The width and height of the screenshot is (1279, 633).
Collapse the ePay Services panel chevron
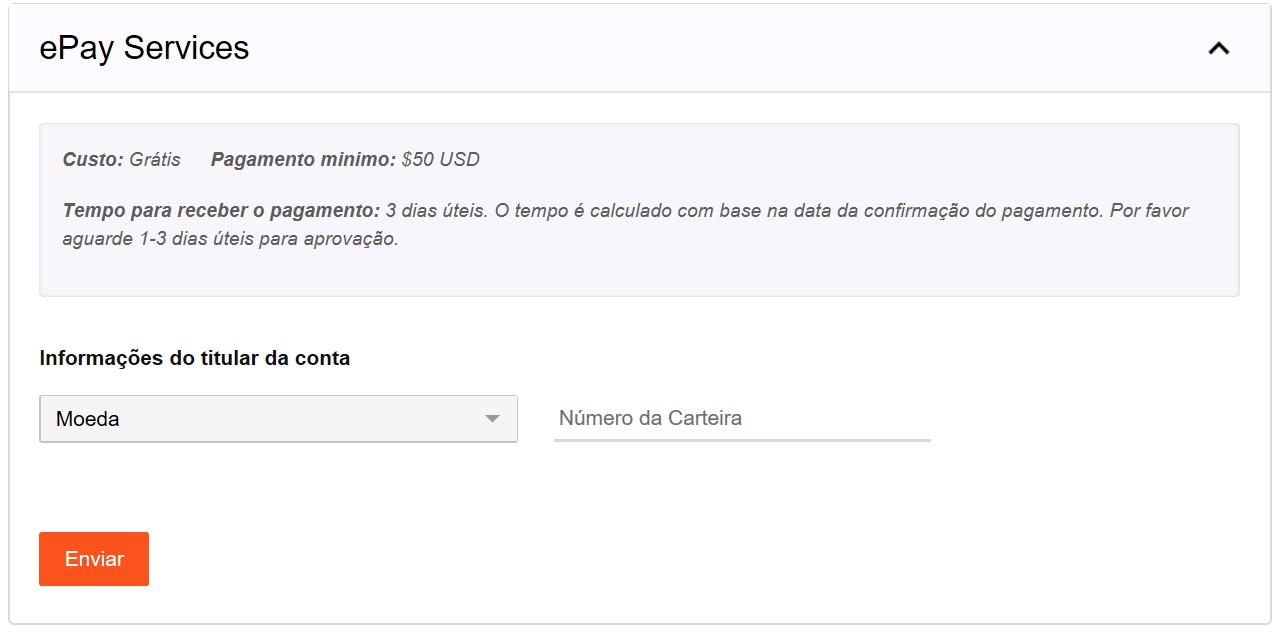point(1218,48)
